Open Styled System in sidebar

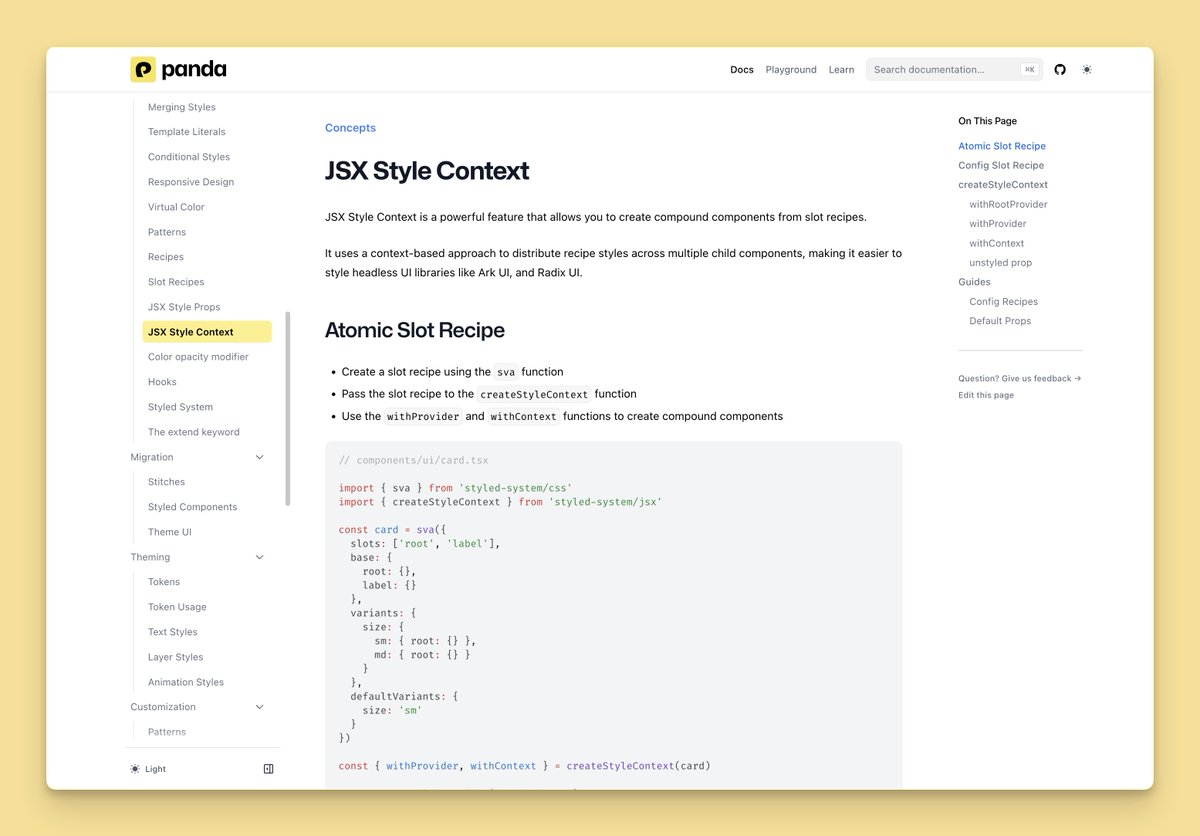(180, 407)
